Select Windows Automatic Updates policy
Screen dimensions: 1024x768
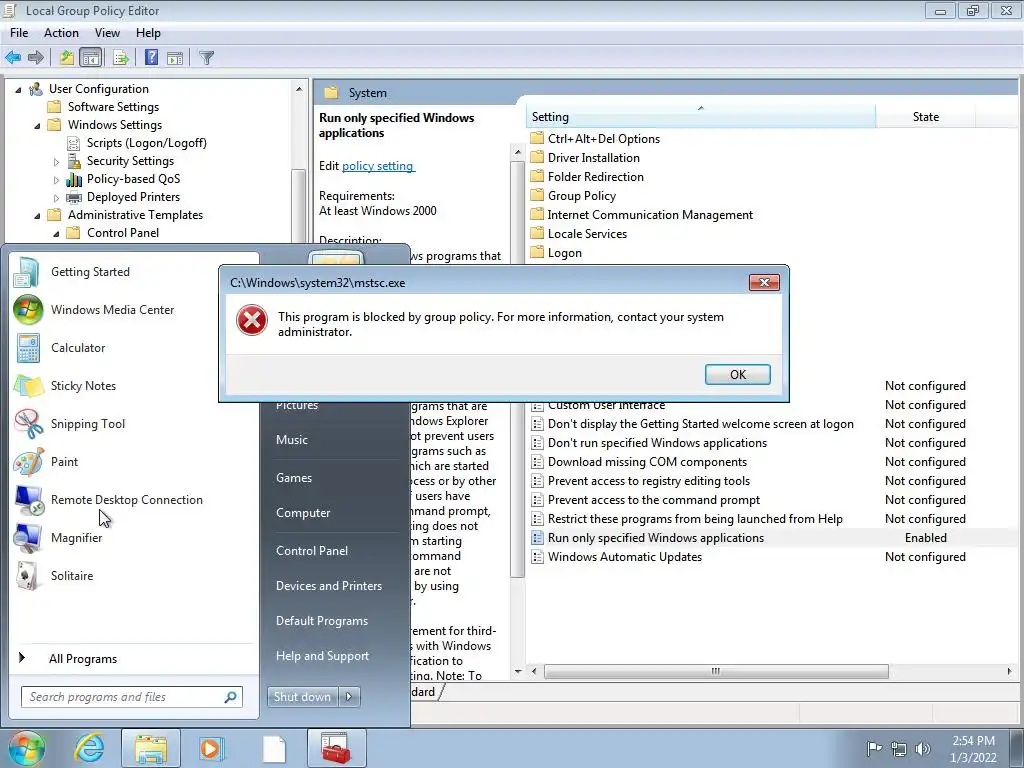click(x=624, y=556)
